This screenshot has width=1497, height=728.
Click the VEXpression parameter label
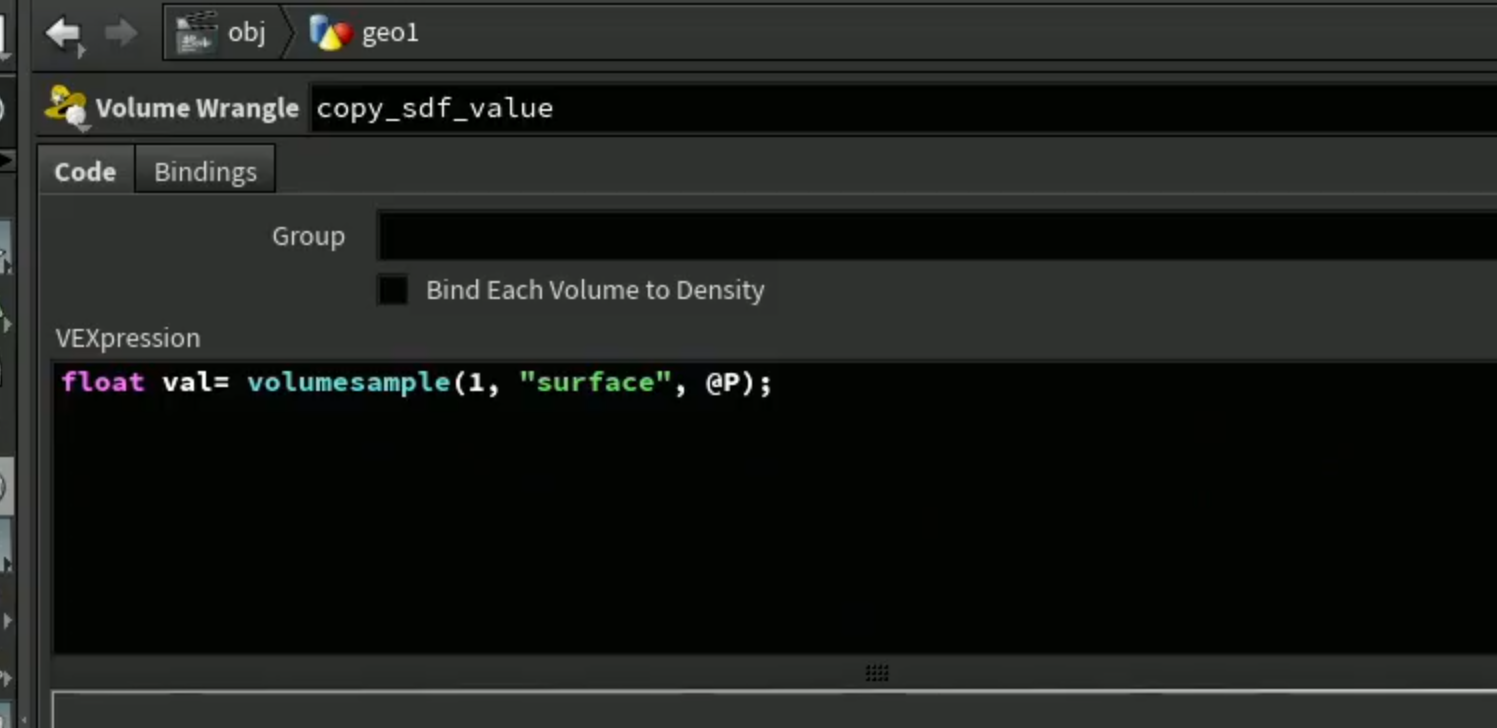pos(128,338)
